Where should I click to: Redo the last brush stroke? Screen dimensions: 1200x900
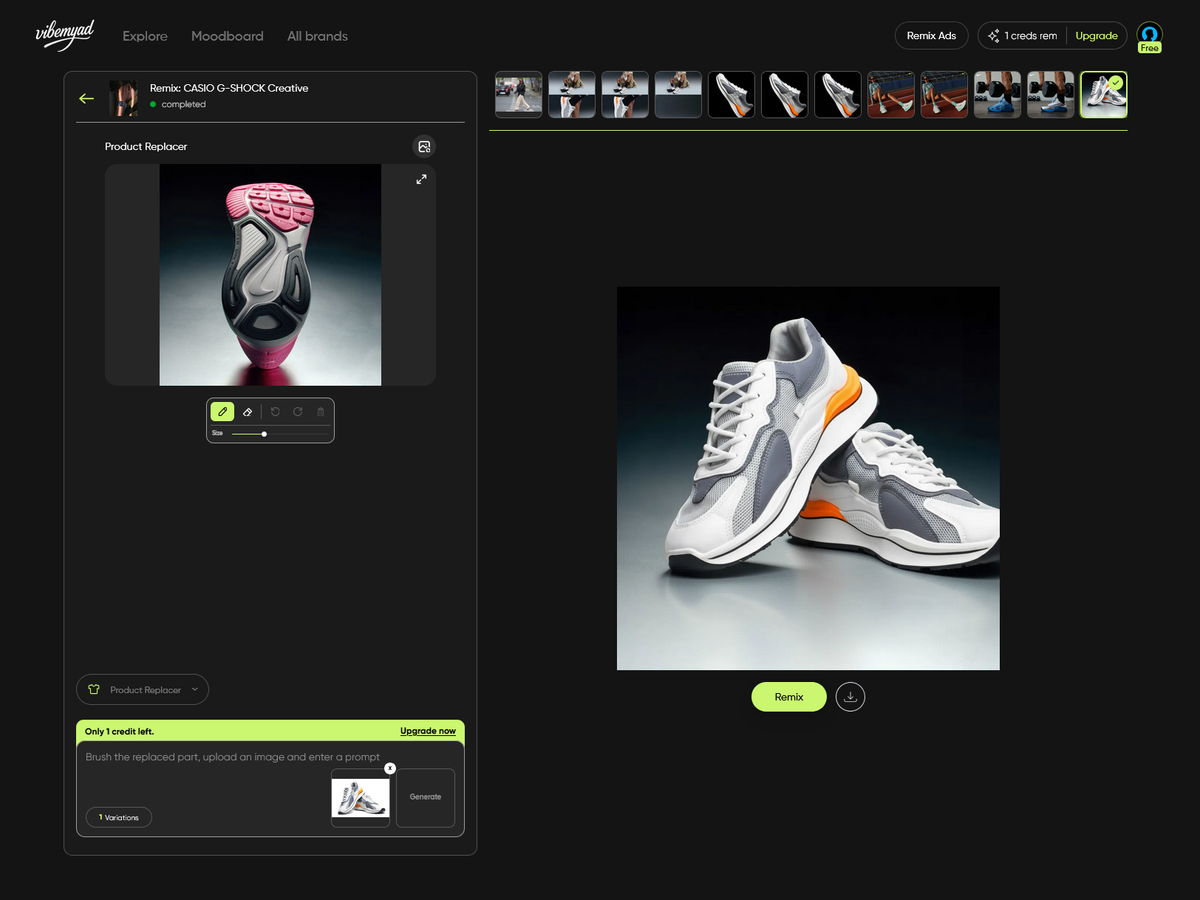[x=297, y=410]
